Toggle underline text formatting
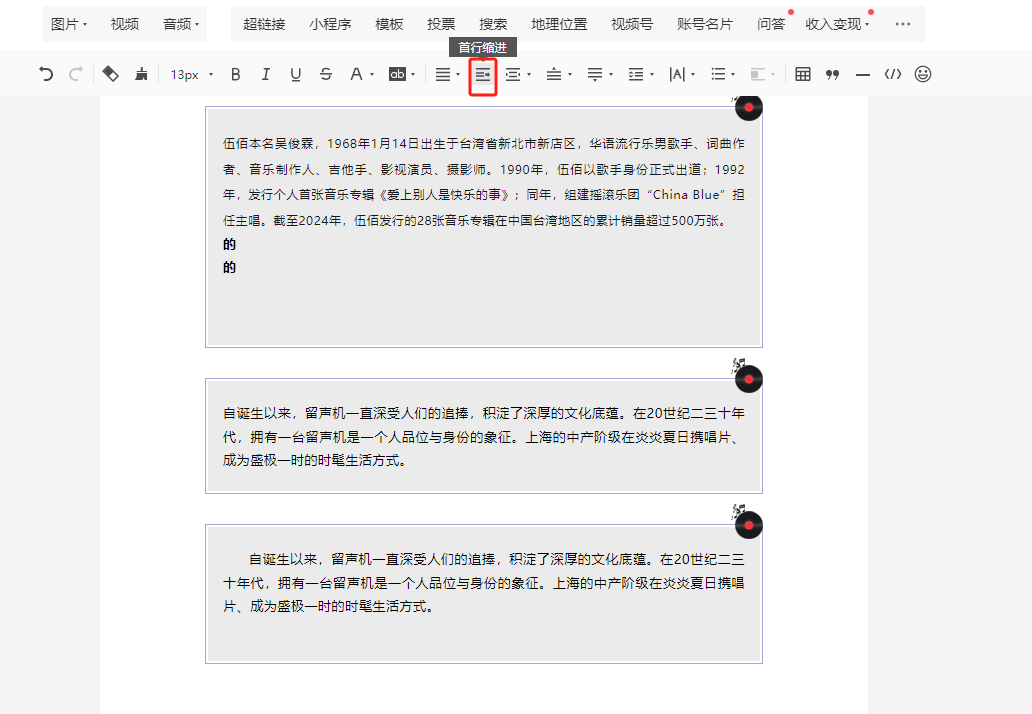The width and height of the screenshot is (1032, 714). pos(296,74)
